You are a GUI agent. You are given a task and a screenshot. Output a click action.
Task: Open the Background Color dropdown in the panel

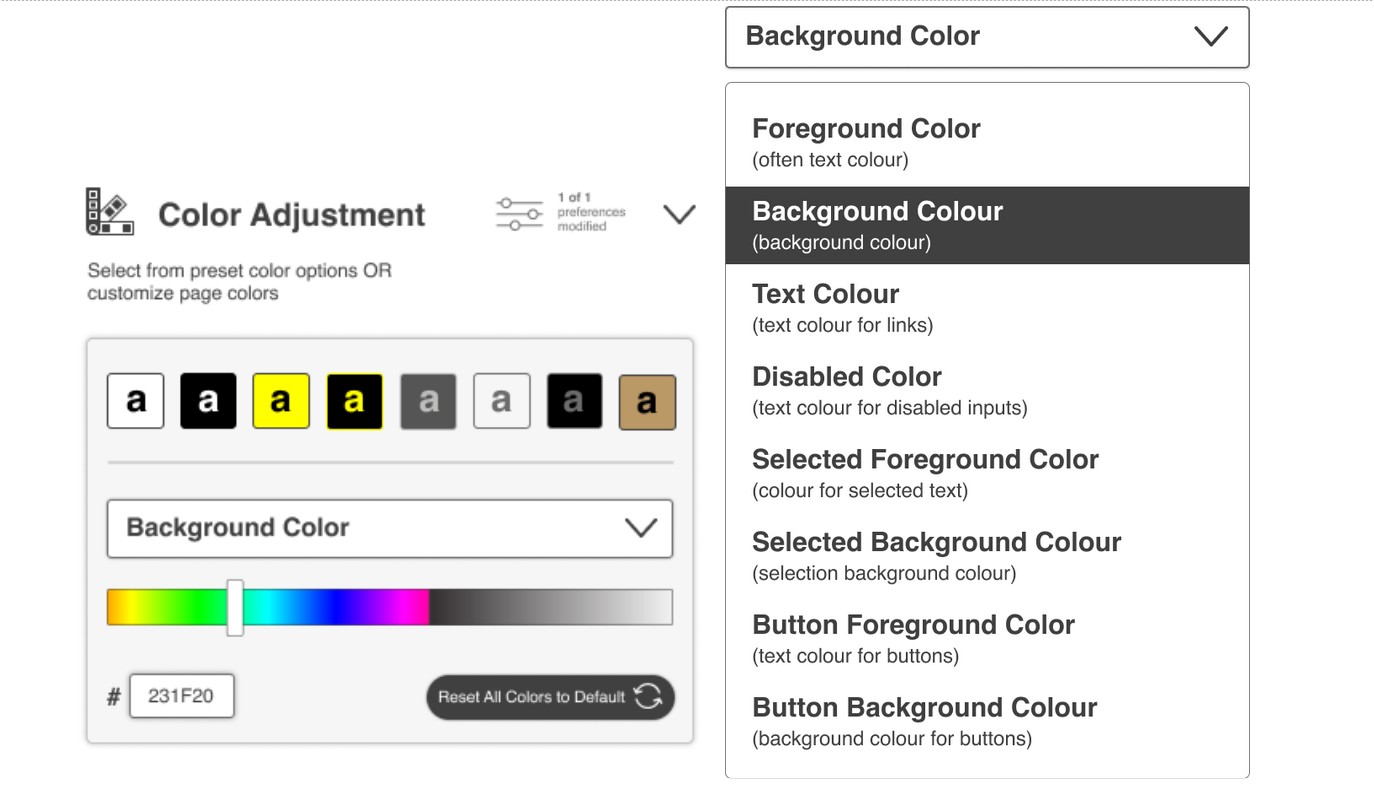point(389,528)
